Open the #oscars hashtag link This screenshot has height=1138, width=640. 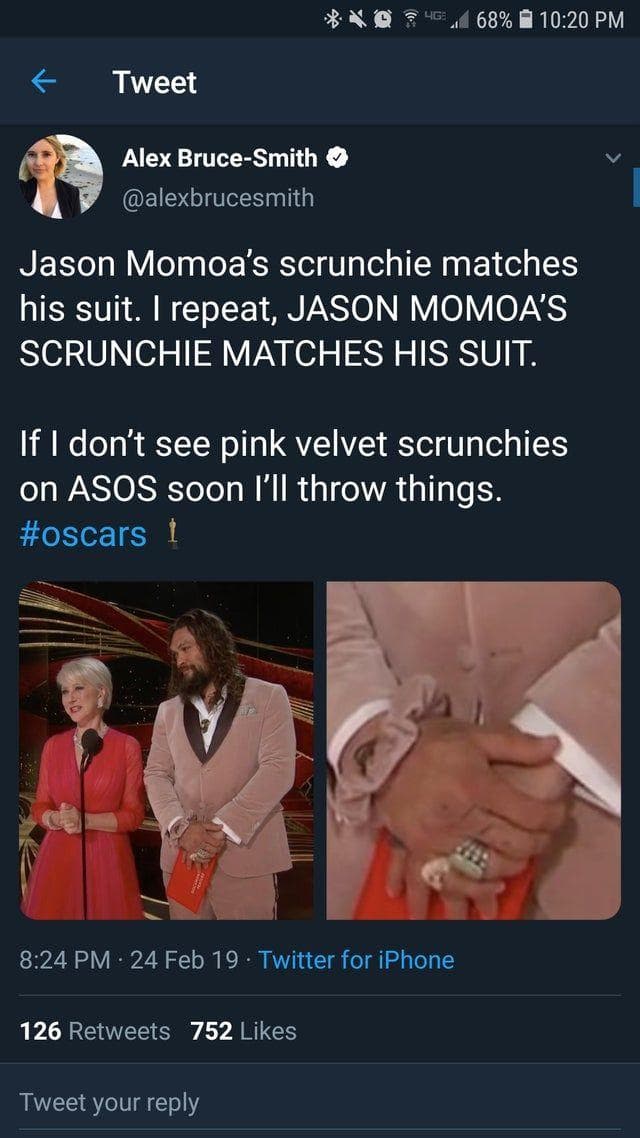coord(83,535)
